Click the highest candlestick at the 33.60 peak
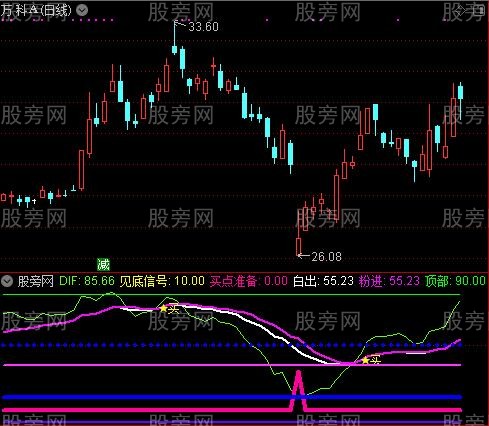The height and width of the screenshot is (426, 489). coord(174,38)
